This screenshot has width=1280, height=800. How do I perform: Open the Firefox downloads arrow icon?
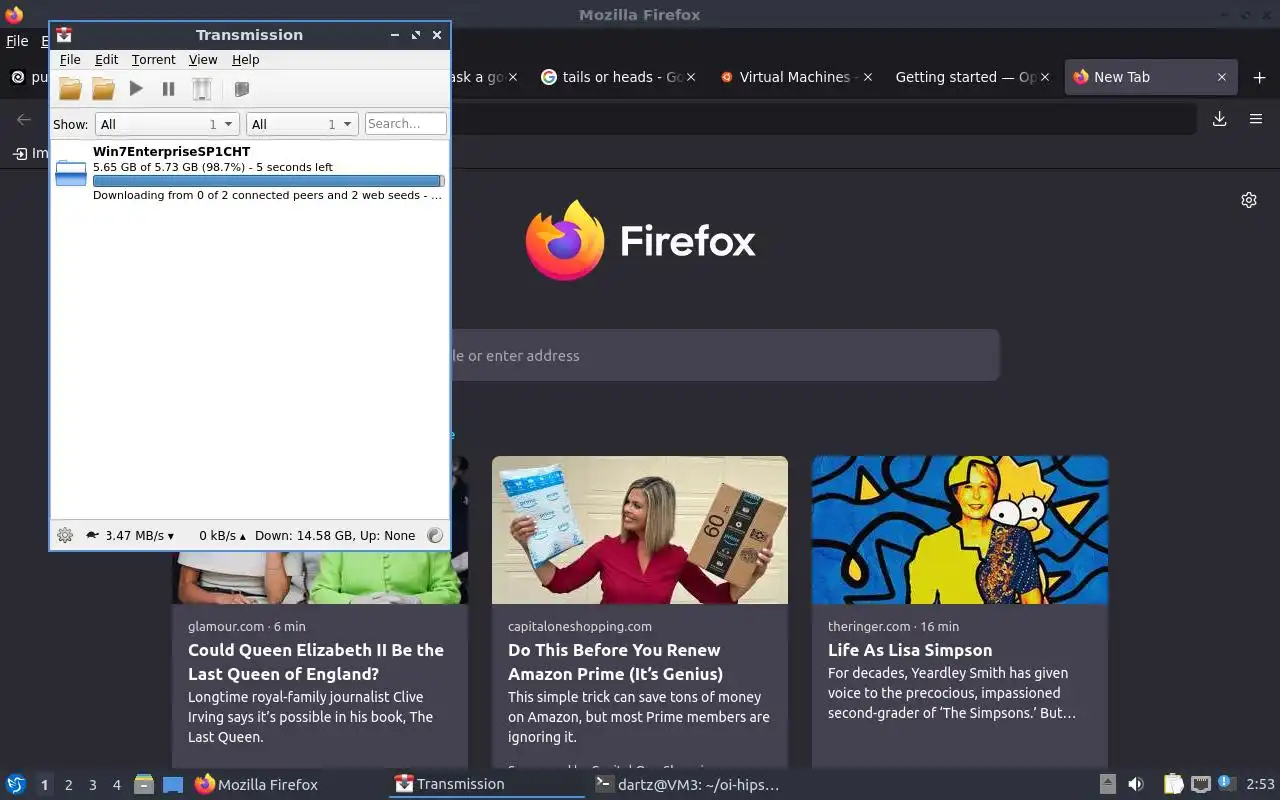(x=1219, y=119)
